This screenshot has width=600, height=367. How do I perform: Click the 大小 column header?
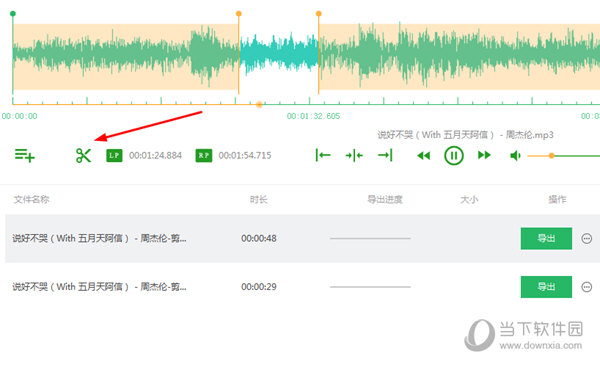click(x=469, y=199)
